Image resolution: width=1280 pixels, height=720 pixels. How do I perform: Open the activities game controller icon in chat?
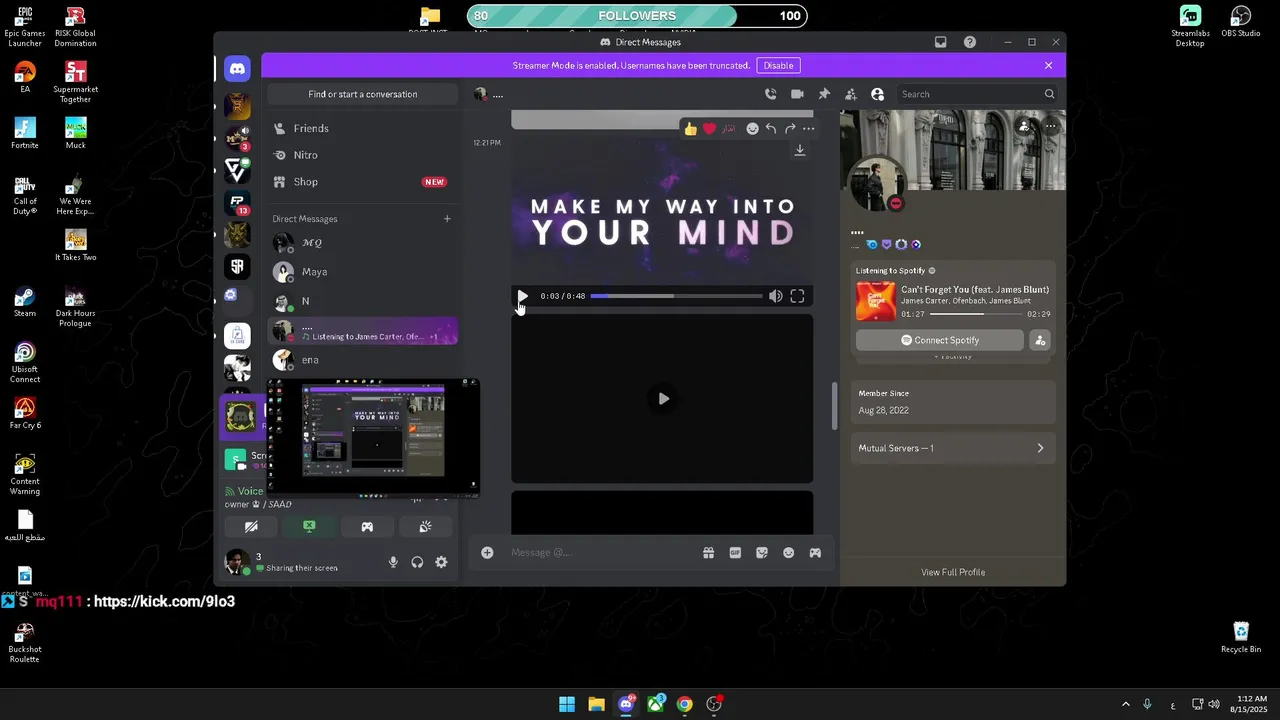pyautogui.click(x=815, y=552)
